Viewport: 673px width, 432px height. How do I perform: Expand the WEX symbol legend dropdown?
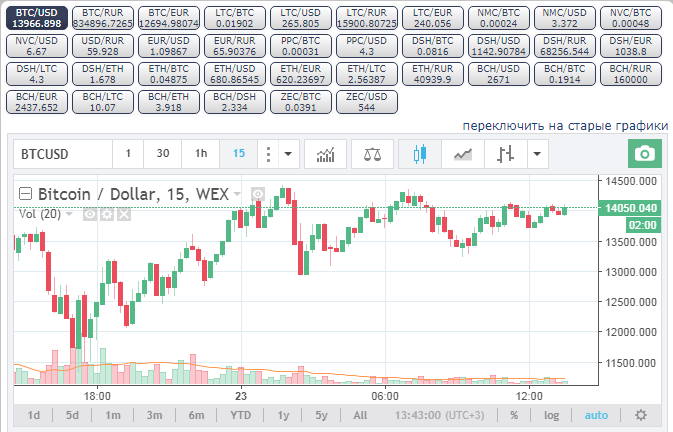click(237, 194)
